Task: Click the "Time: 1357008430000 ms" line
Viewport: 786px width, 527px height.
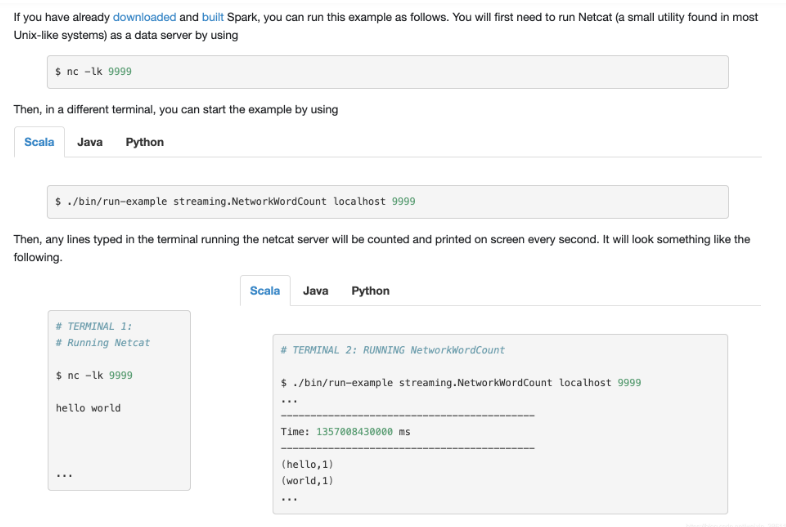Action: (346, 432)
